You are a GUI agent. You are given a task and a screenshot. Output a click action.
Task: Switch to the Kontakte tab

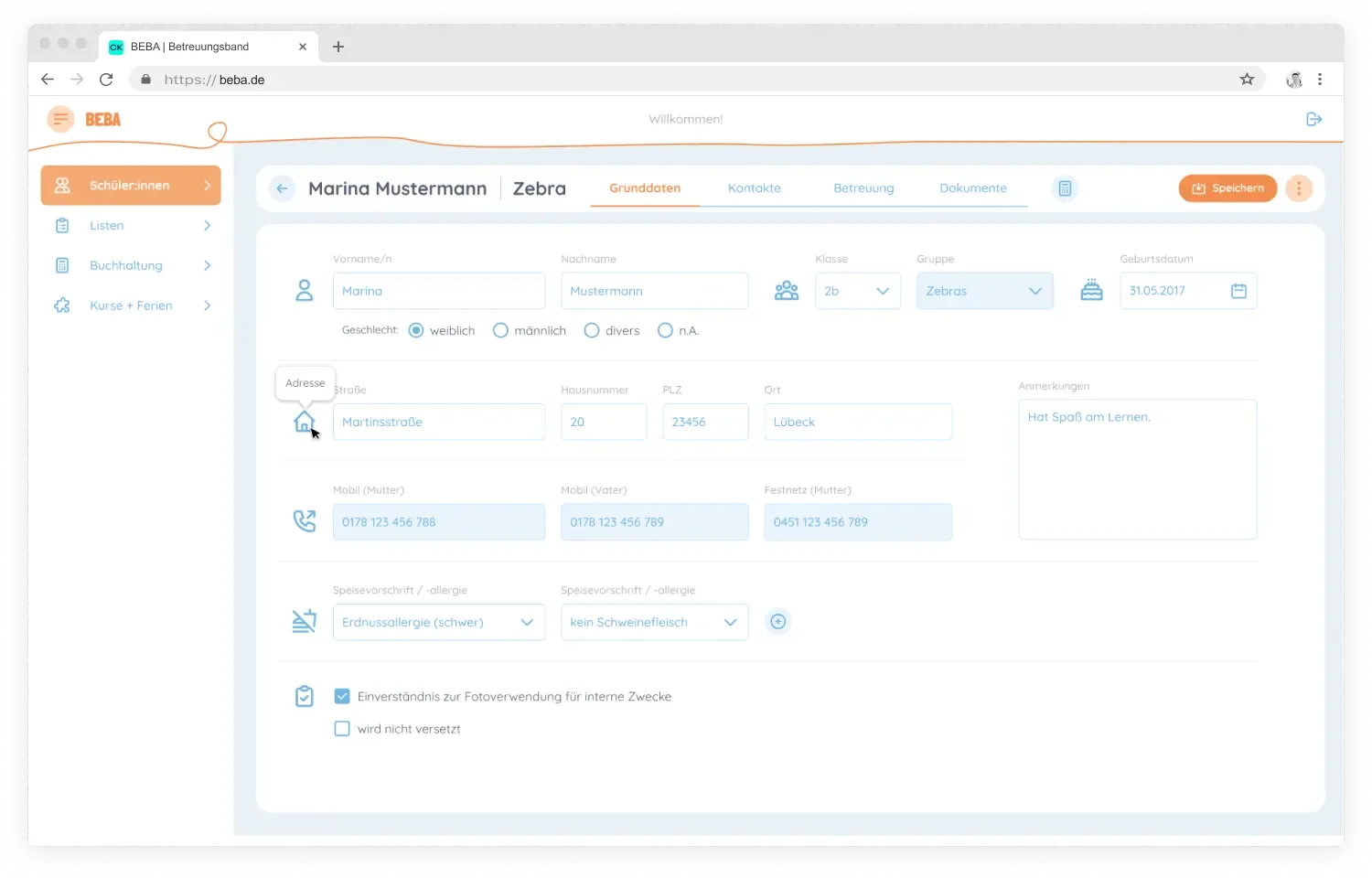(755, 188)
